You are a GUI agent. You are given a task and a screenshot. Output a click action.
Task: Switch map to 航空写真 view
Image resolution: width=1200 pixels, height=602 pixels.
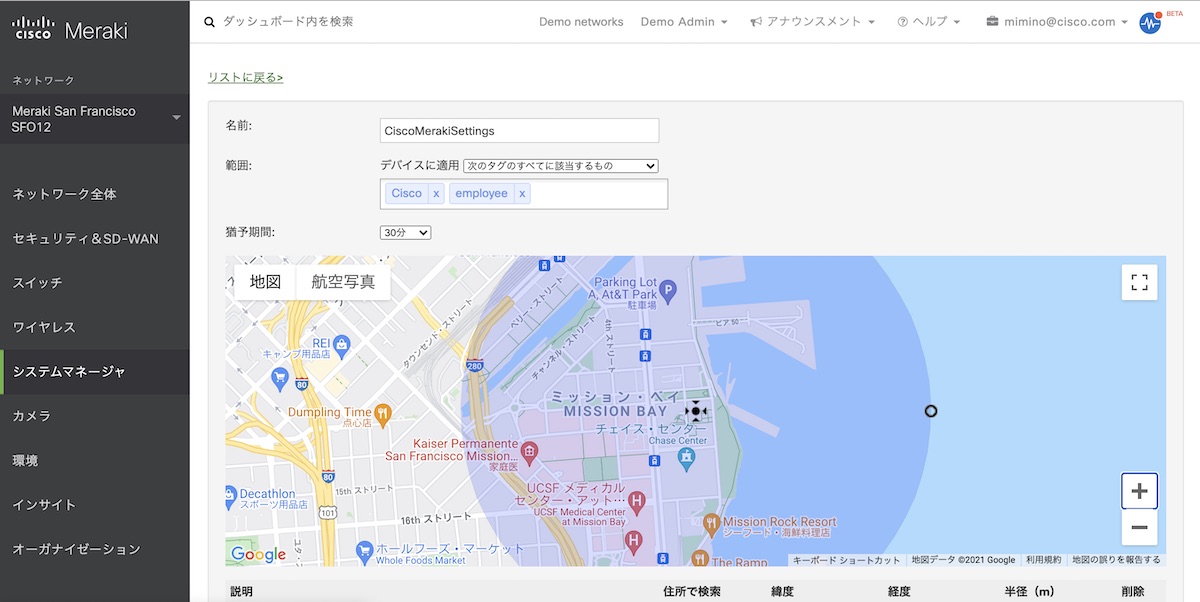343,282
